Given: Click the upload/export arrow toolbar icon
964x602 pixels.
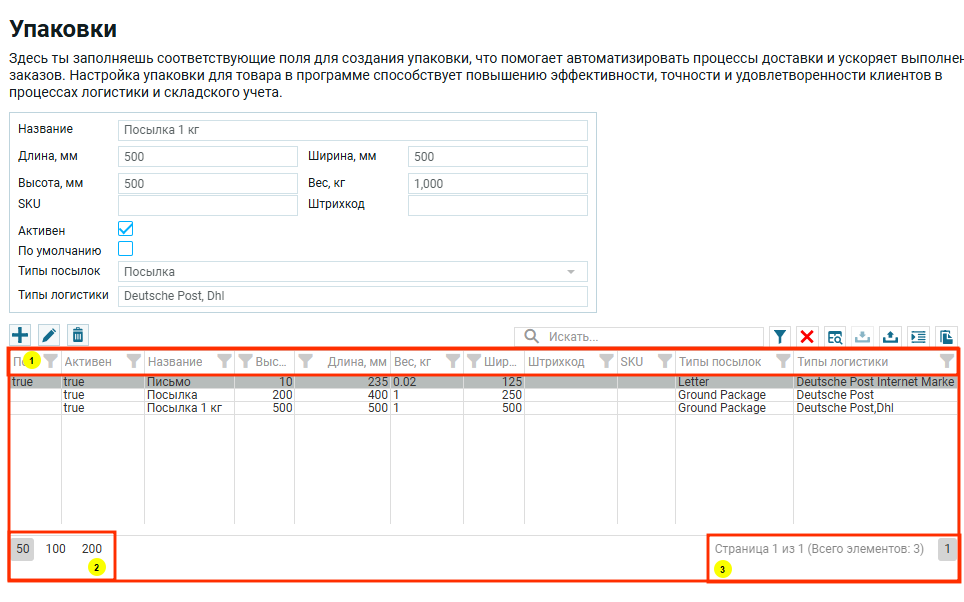Looking at the screenshot, I should click(x=890, y=337).
